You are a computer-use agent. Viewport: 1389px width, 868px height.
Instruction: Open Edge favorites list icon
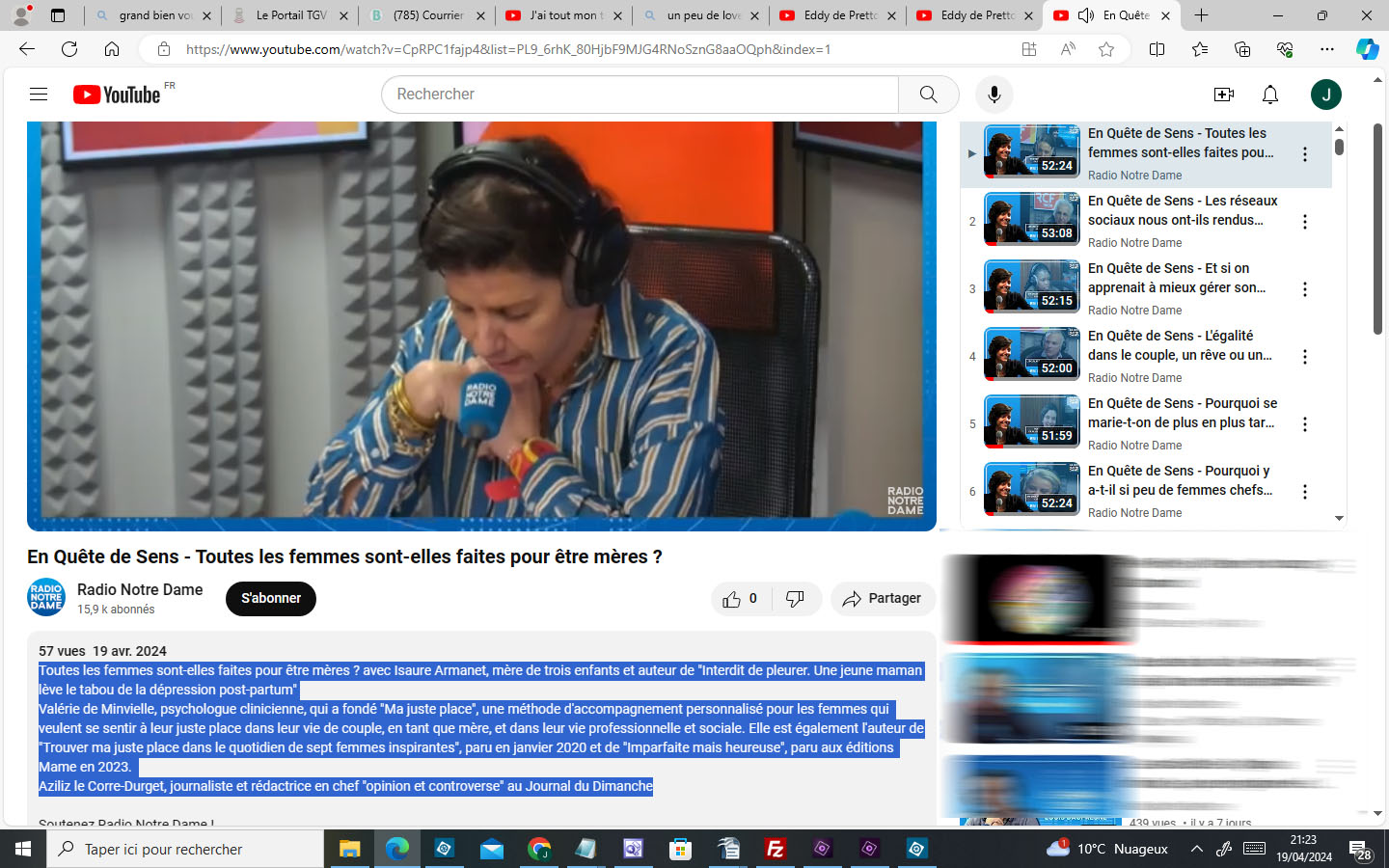[1200, 49]
